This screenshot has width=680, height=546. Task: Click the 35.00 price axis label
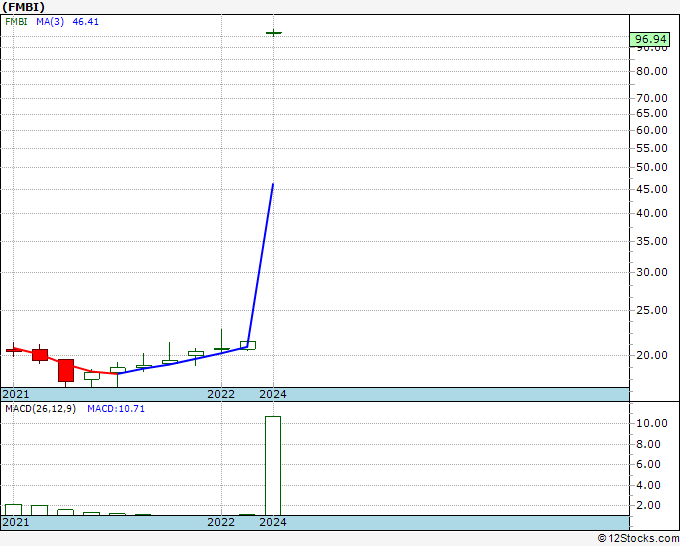point(652,241)
